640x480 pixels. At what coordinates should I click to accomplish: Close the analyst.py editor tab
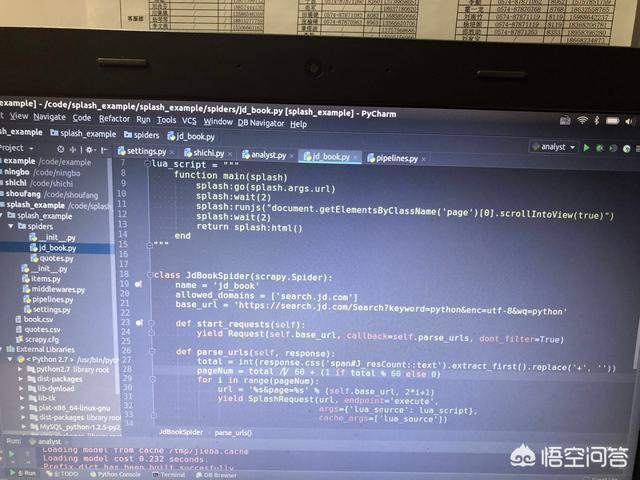[291, 156]
